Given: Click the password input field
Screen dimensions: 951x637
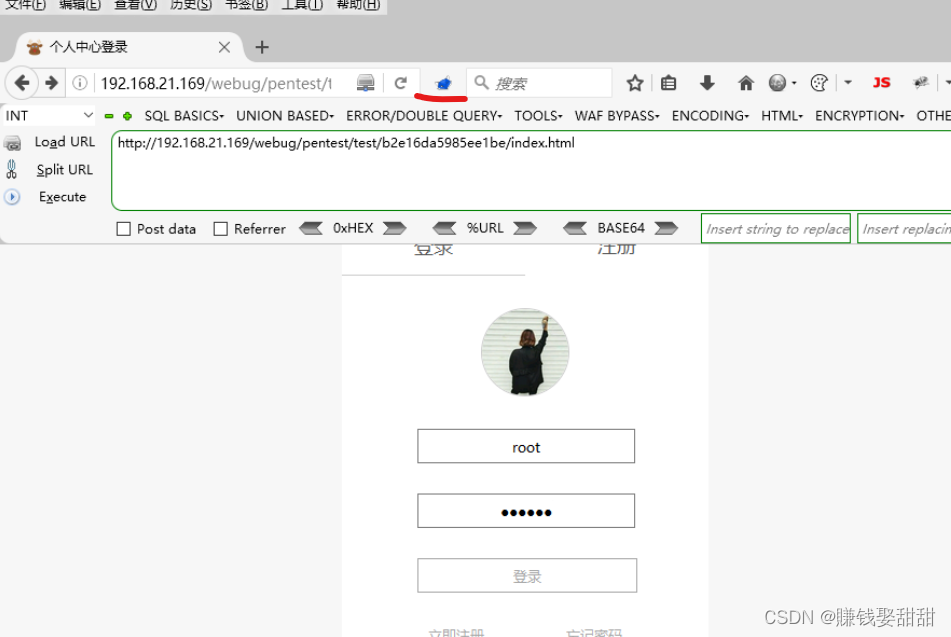Looking at the screenshot, I should point(526,511).
